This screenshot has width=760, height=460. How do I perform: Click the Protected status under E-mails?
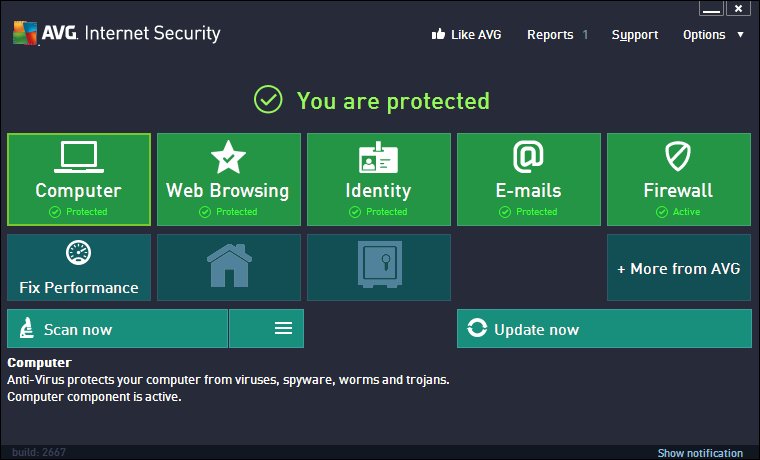(x=528, y=212)
